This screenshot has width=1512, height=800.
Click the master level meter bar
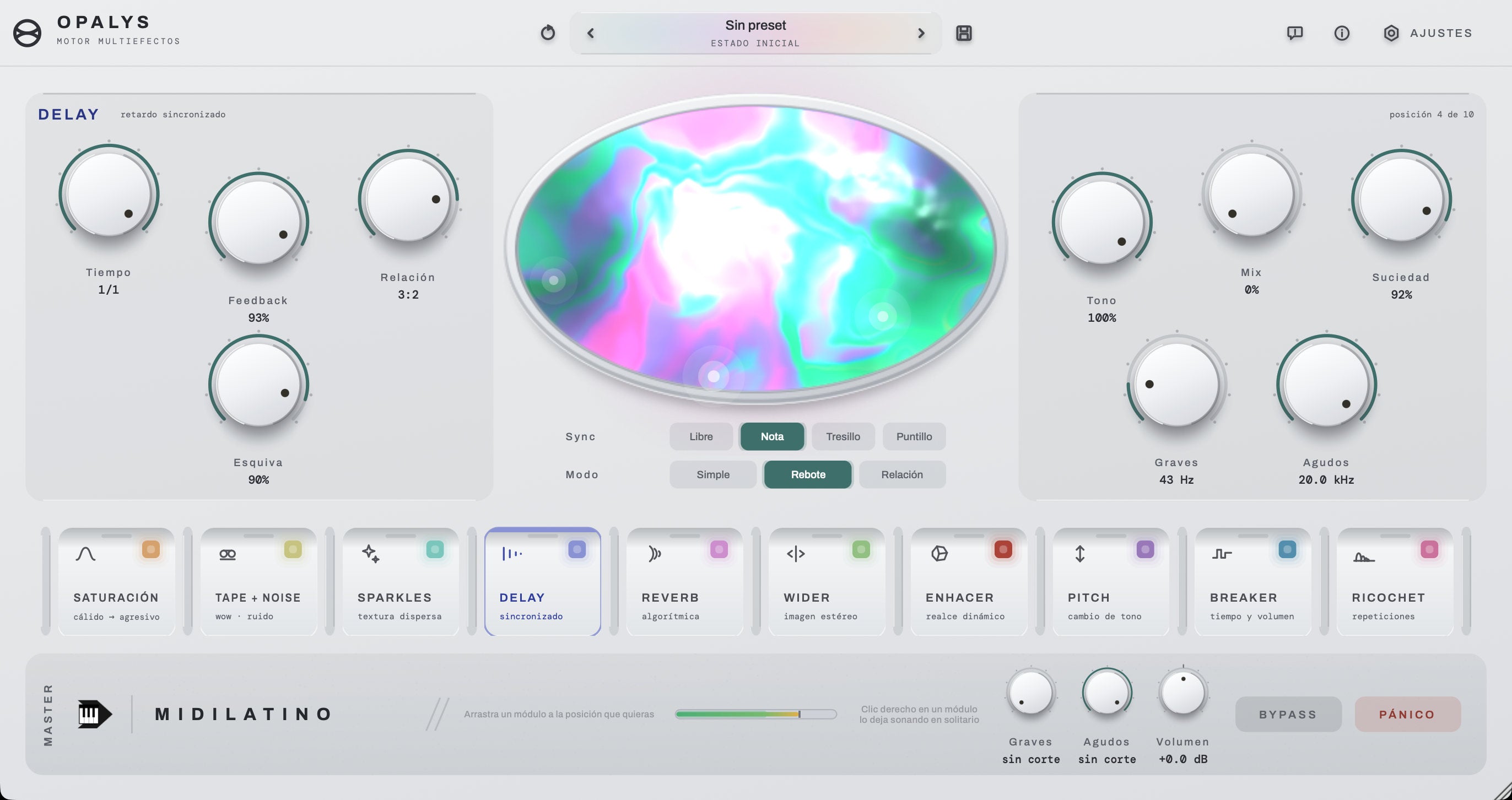[755, 714]
